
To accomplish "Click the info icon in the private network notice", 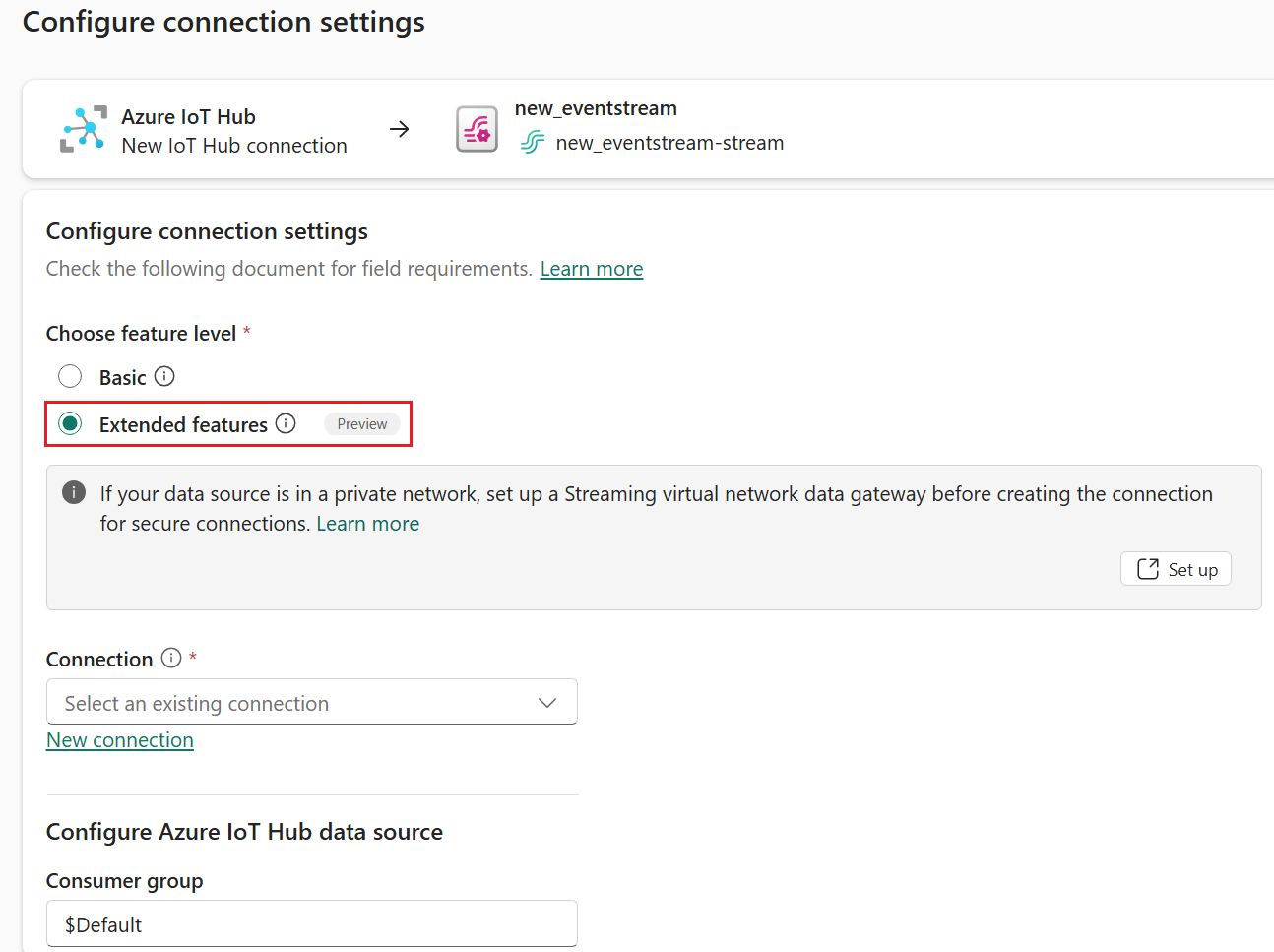I will pos(74,492).
